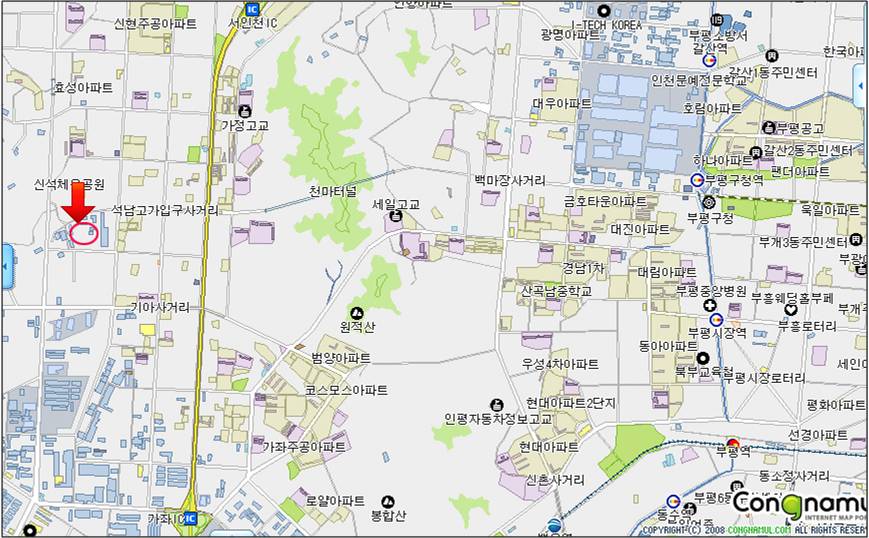Select the 원적산 mountain icon
The height and width of the screenshot is (538, 869).
355,312
